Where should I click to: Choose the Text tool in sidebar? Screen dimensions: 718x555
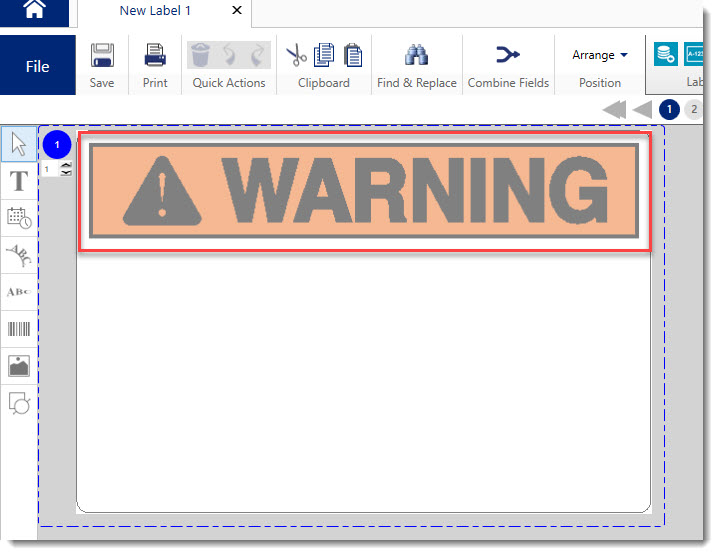[x=18, y=181]
